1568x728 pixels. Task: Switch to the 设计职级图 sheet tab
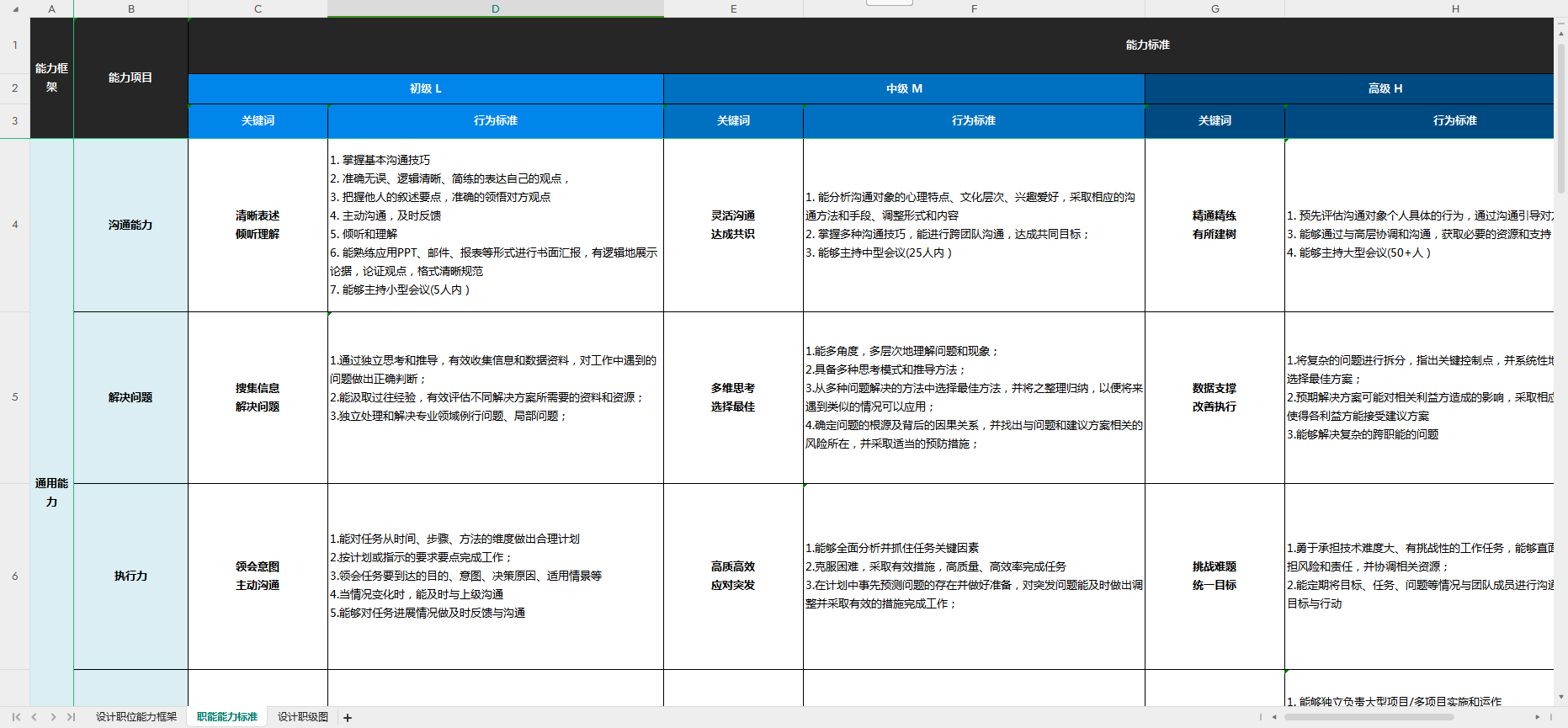(303, 717)
